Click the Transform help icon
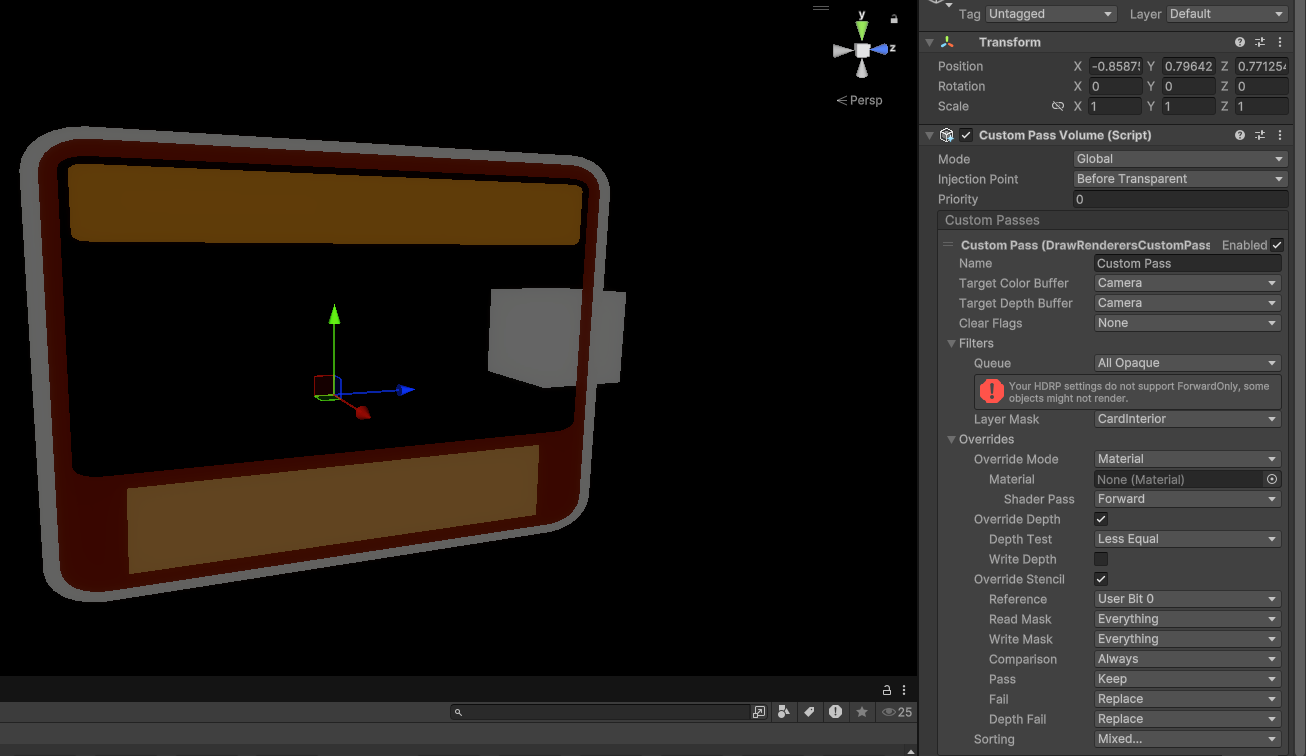 [x=1239, y=42]
